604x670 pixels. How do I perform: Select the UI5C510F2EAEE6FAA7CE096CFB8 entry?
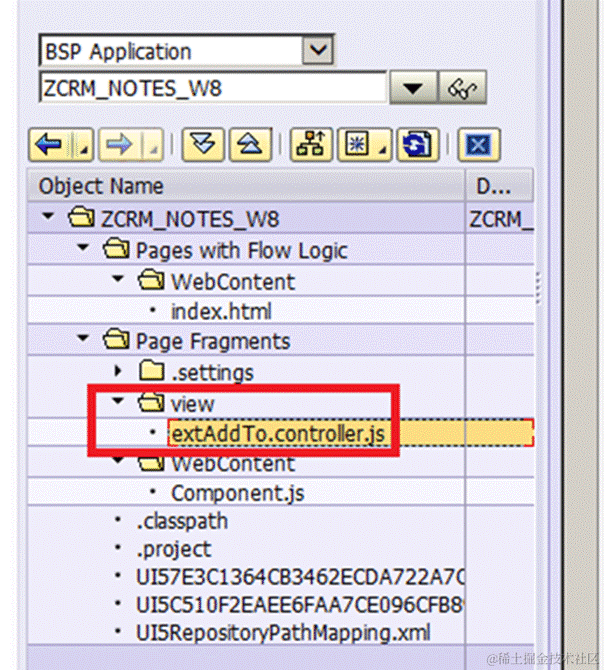point(299,605)
